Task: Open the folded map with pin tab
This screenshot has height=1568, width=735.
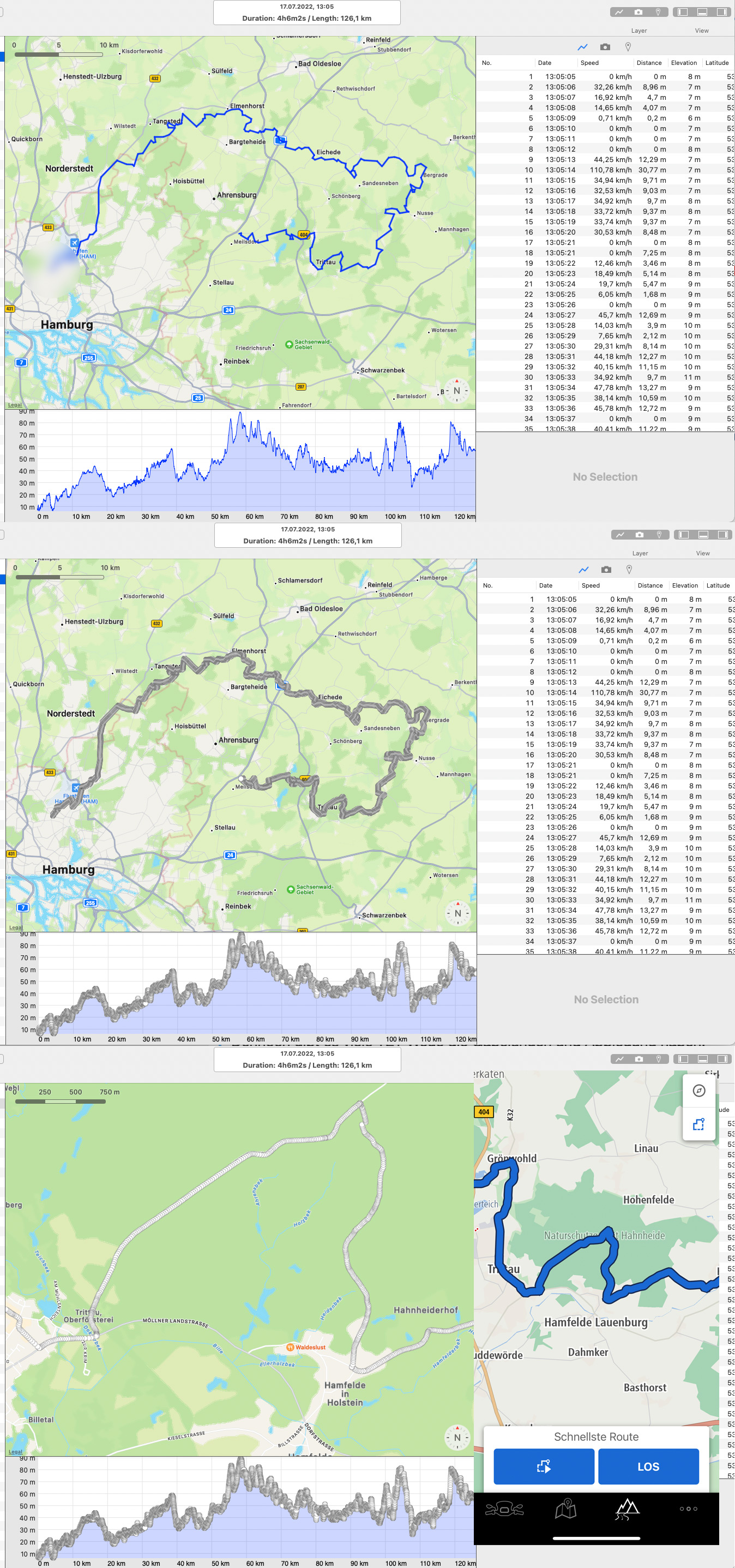Action: click(565, 1509)
